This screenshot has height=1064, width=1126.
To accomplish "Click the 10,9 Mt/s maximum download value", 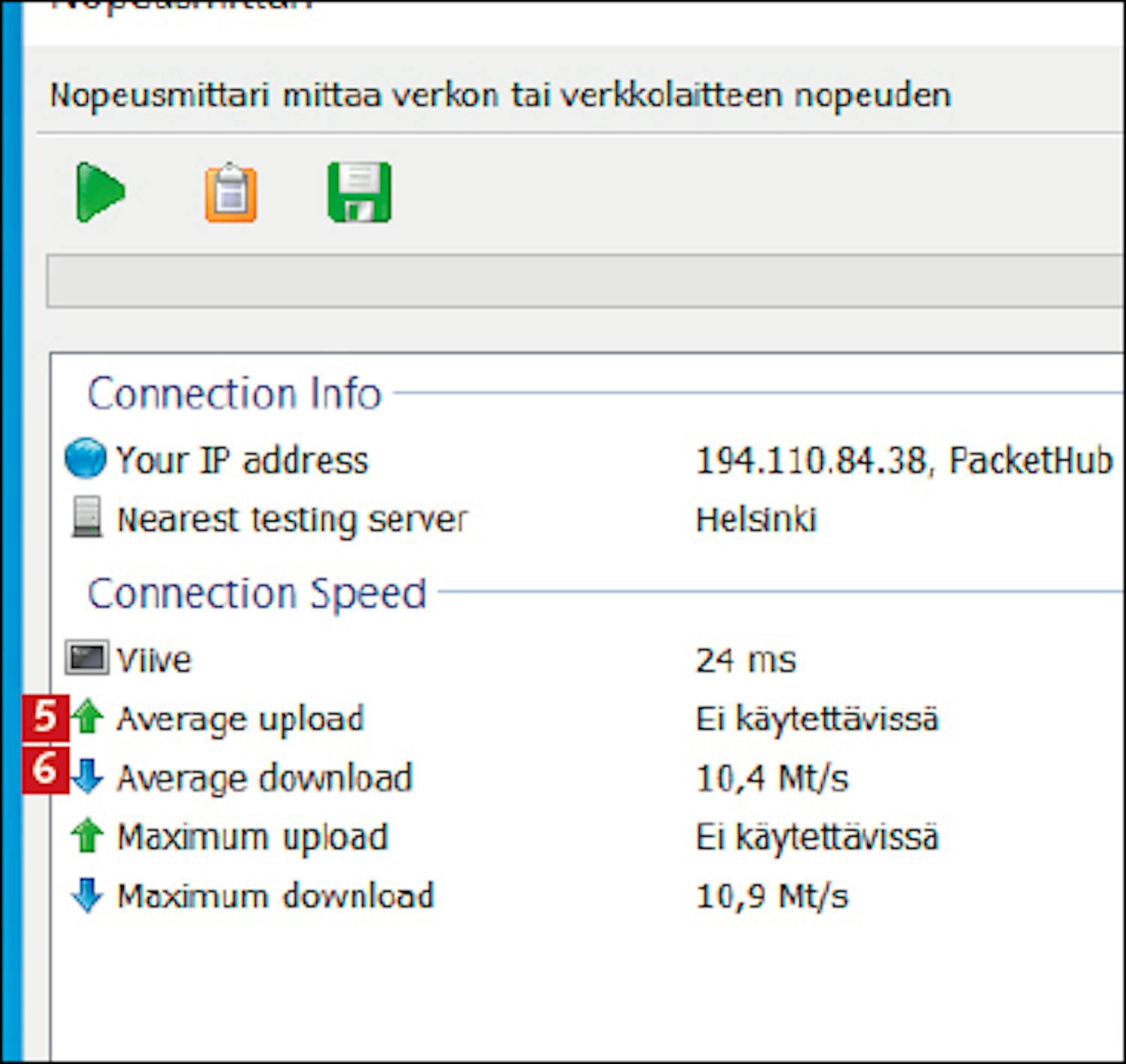I will coord(772,896).
